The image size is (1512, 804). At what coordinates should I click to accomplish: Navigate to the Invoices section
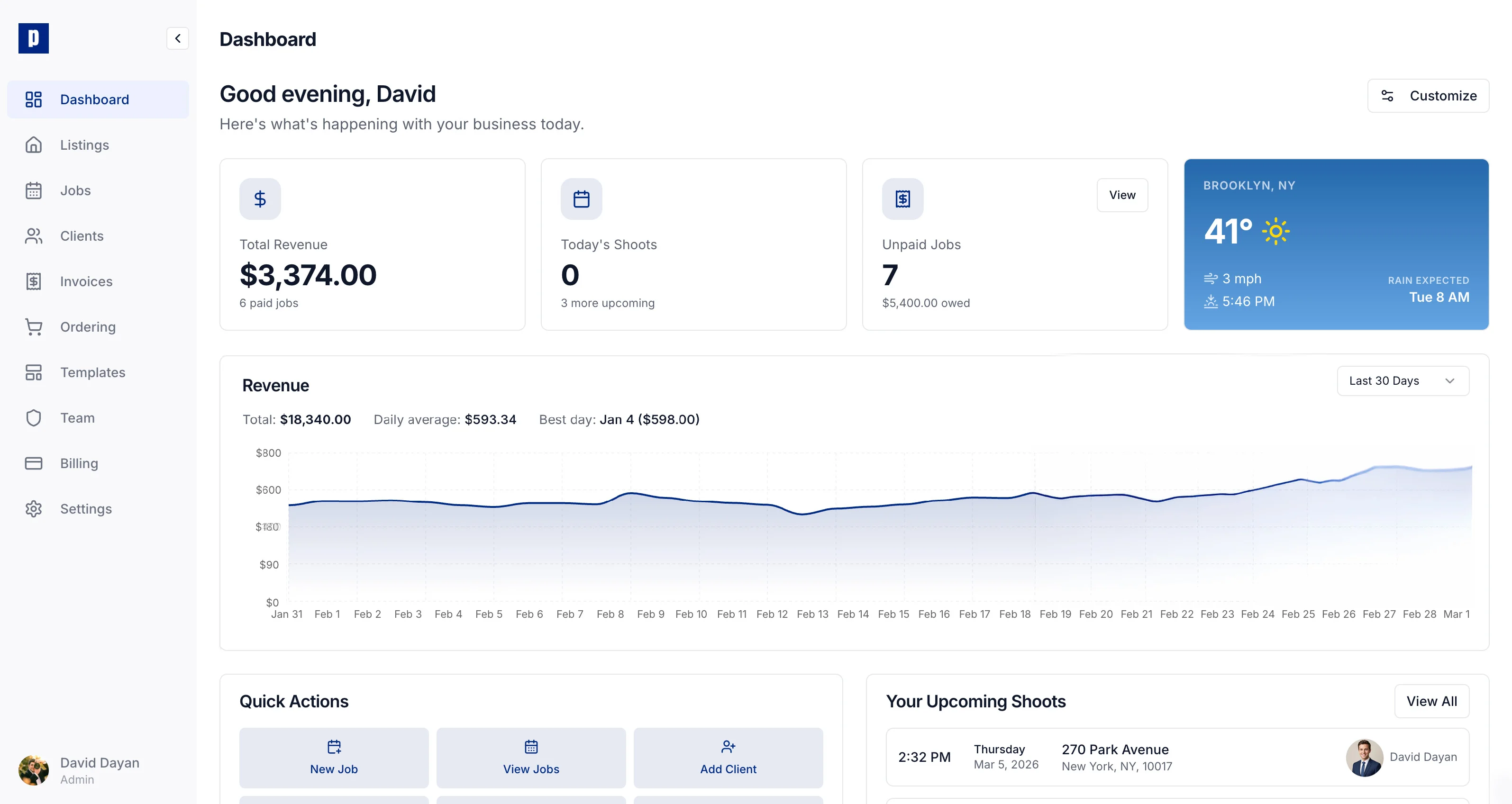(86, 281)
